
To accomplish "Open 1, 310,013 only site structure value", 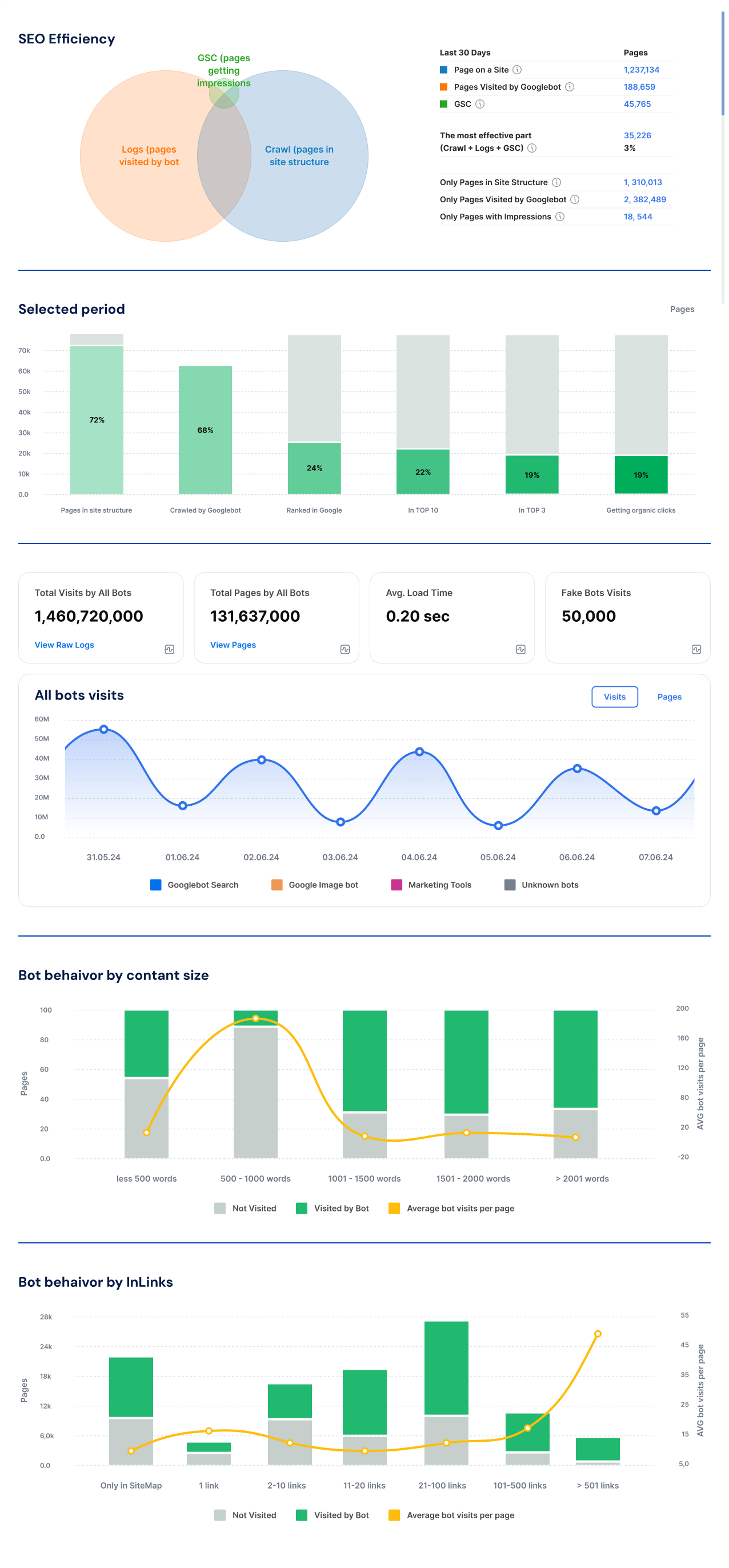I will [x=643, y=183].
